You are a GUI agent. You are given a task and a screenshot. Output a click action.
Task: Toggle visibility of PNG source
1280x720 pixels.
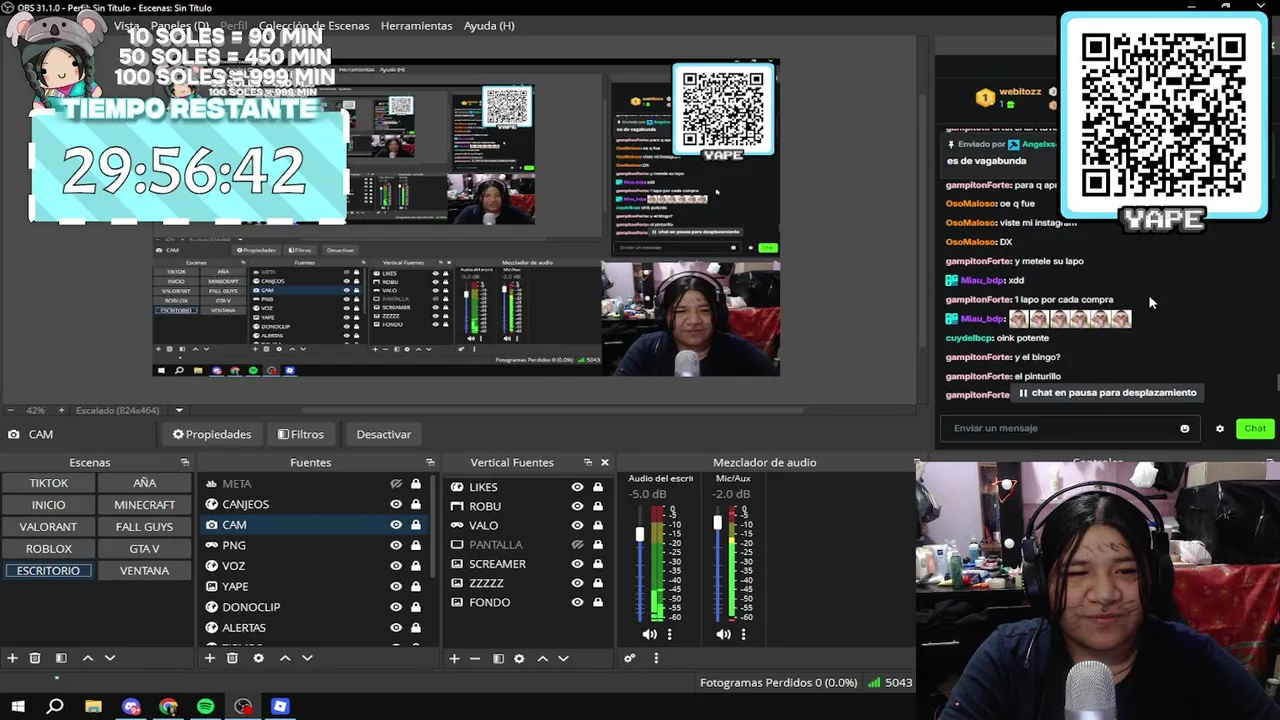pyautogui.click(x=396, y=545)
